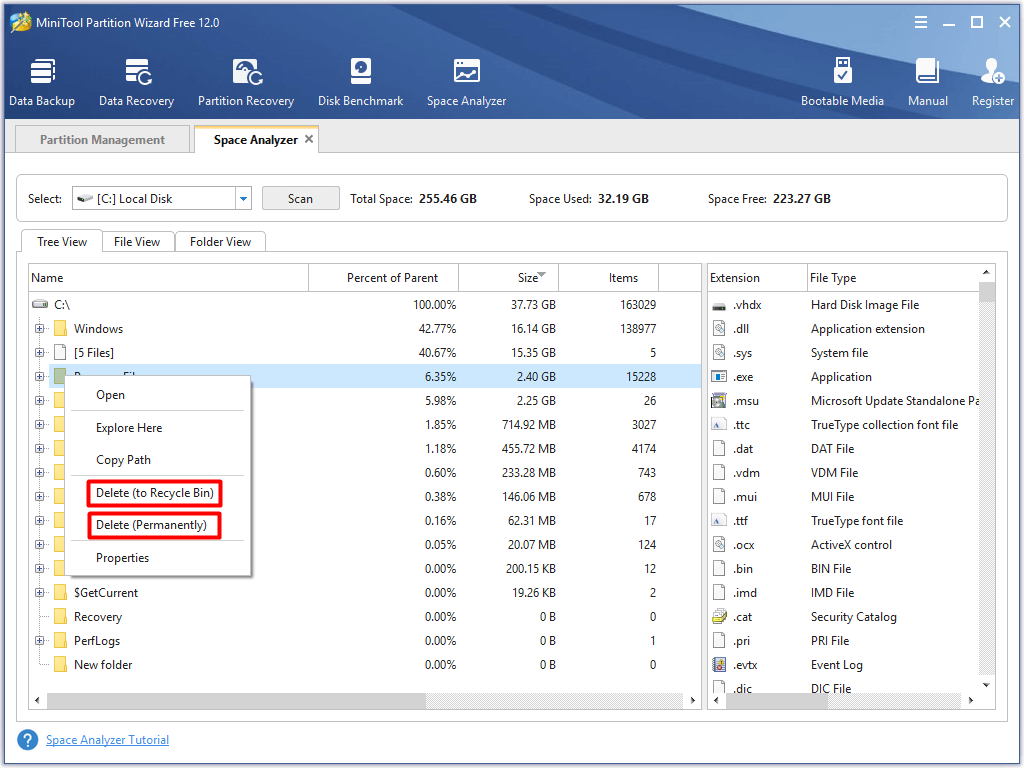Screen dimensions: 1024x768
Task: Start the Disk Benchmark tool
Action: 360,82
